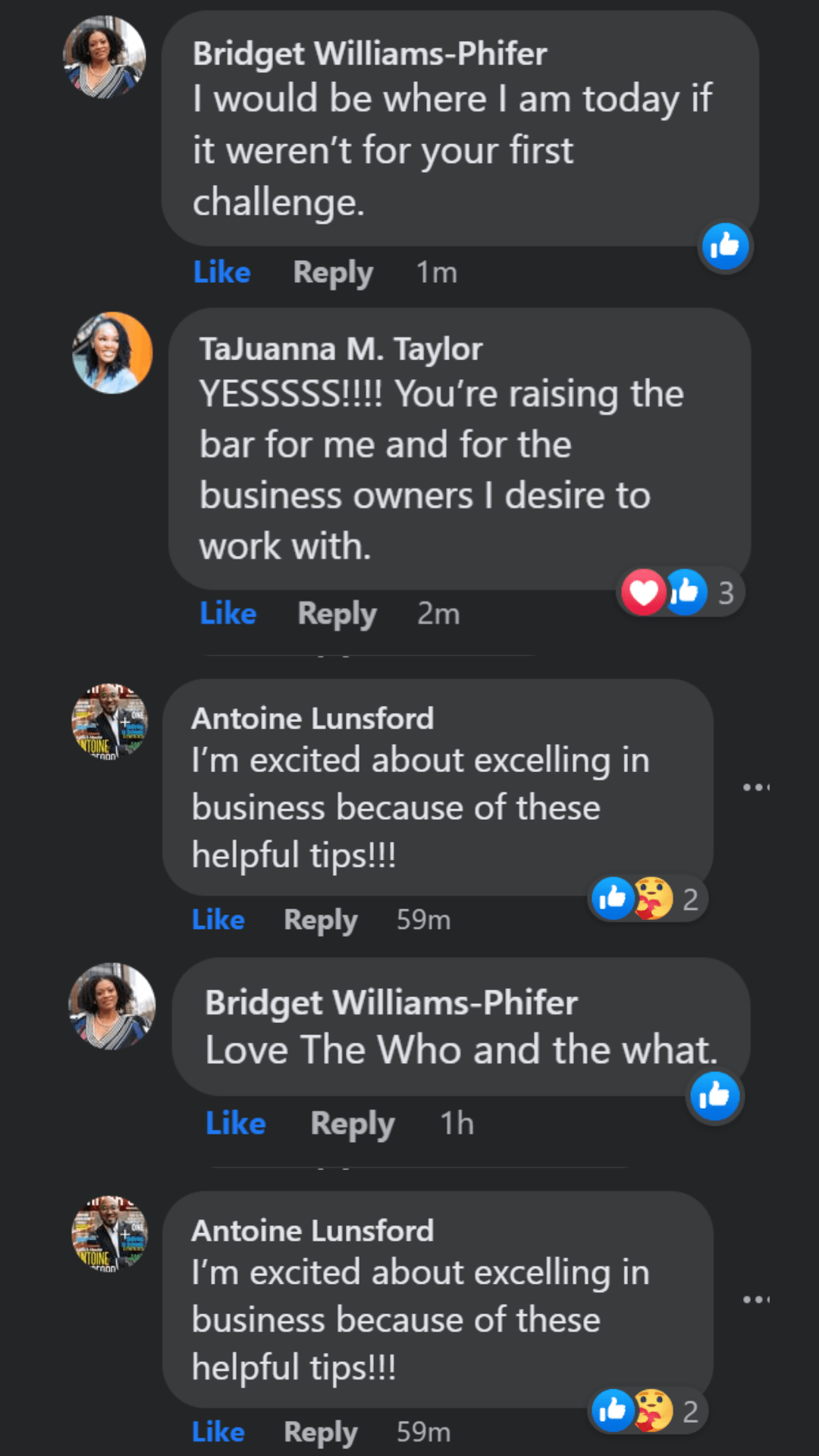
Task: Open TaJuanna M. Taylor's profile picture
Action: coord(112,353)
